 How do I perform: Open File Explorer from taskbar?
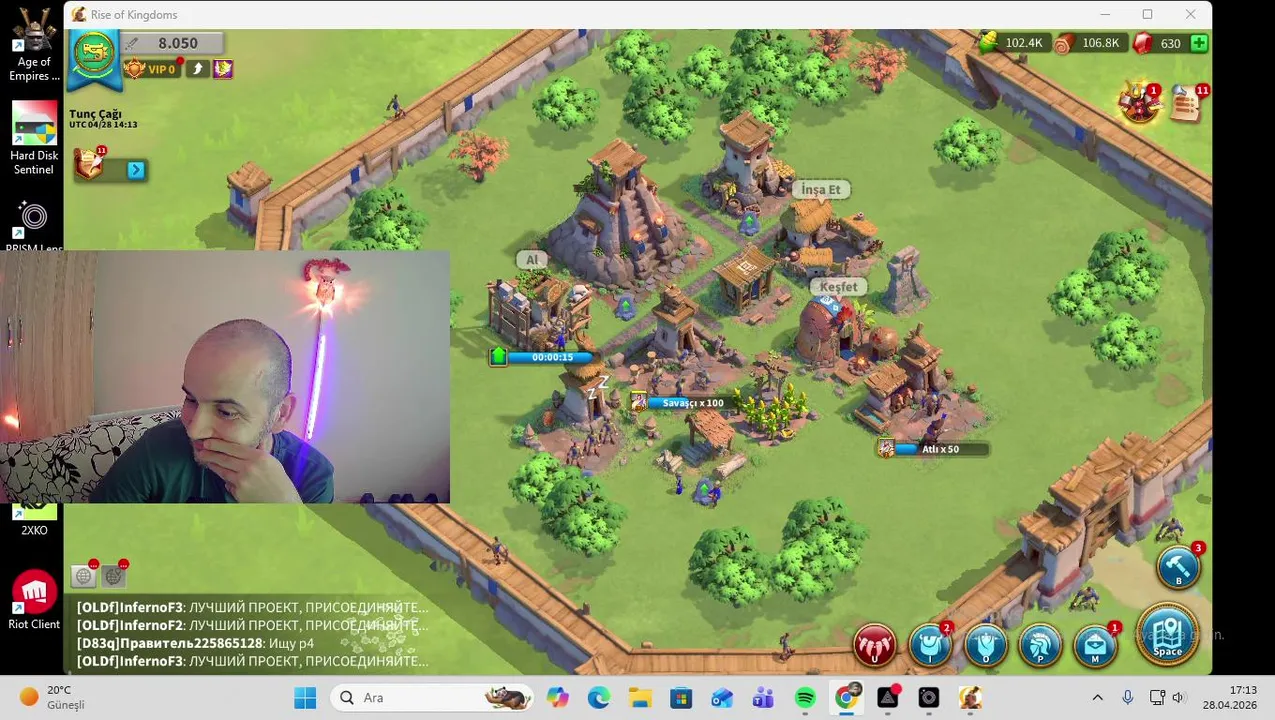pos(640,697)
